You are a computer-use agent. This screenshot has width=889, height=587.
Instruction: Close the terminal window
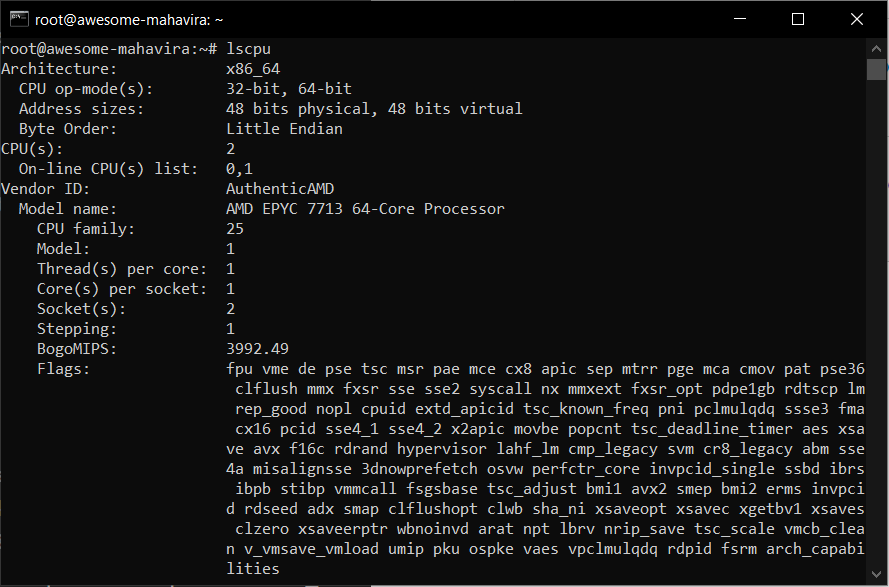point(857,19)
